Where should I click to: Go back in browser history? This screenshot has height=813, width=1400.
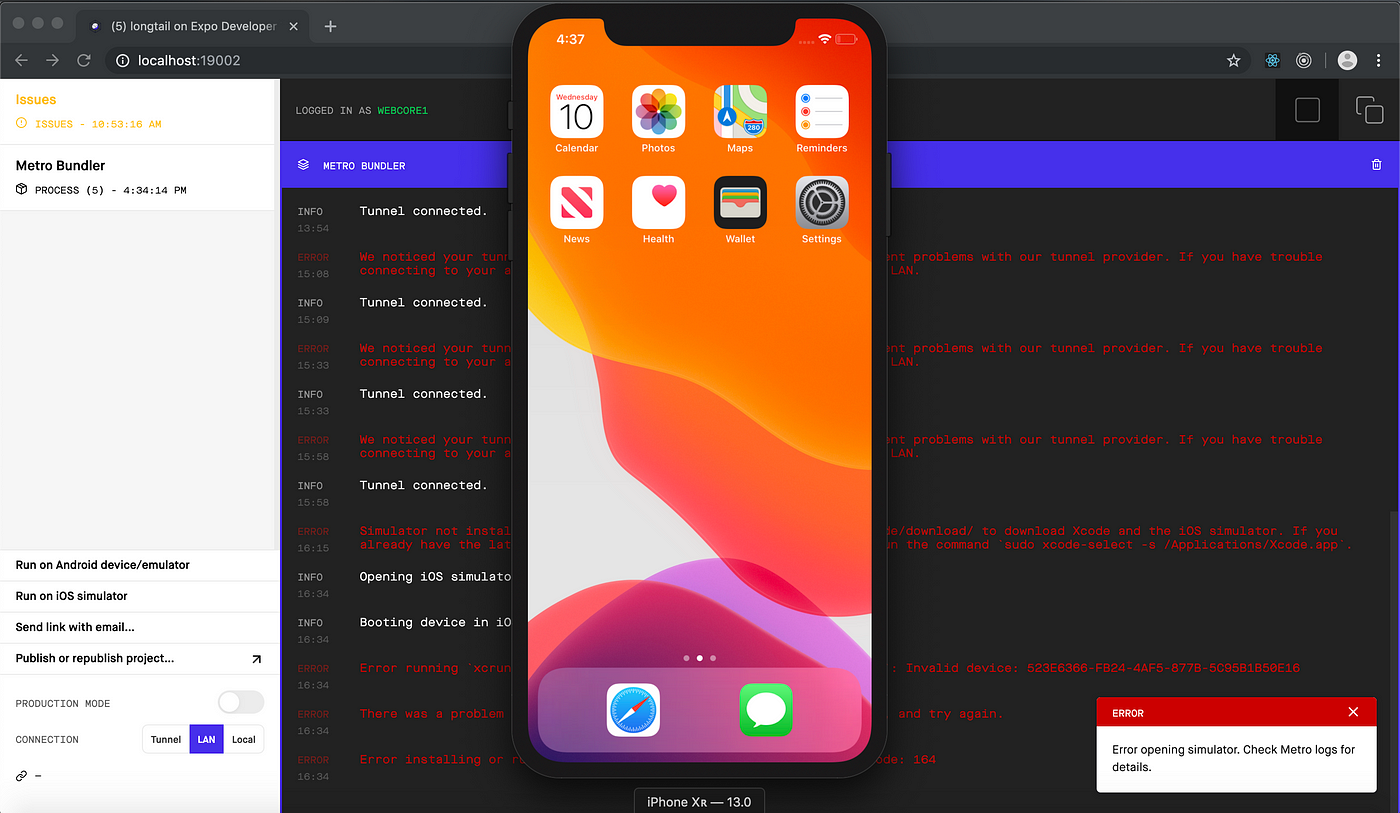coord(21,61)
